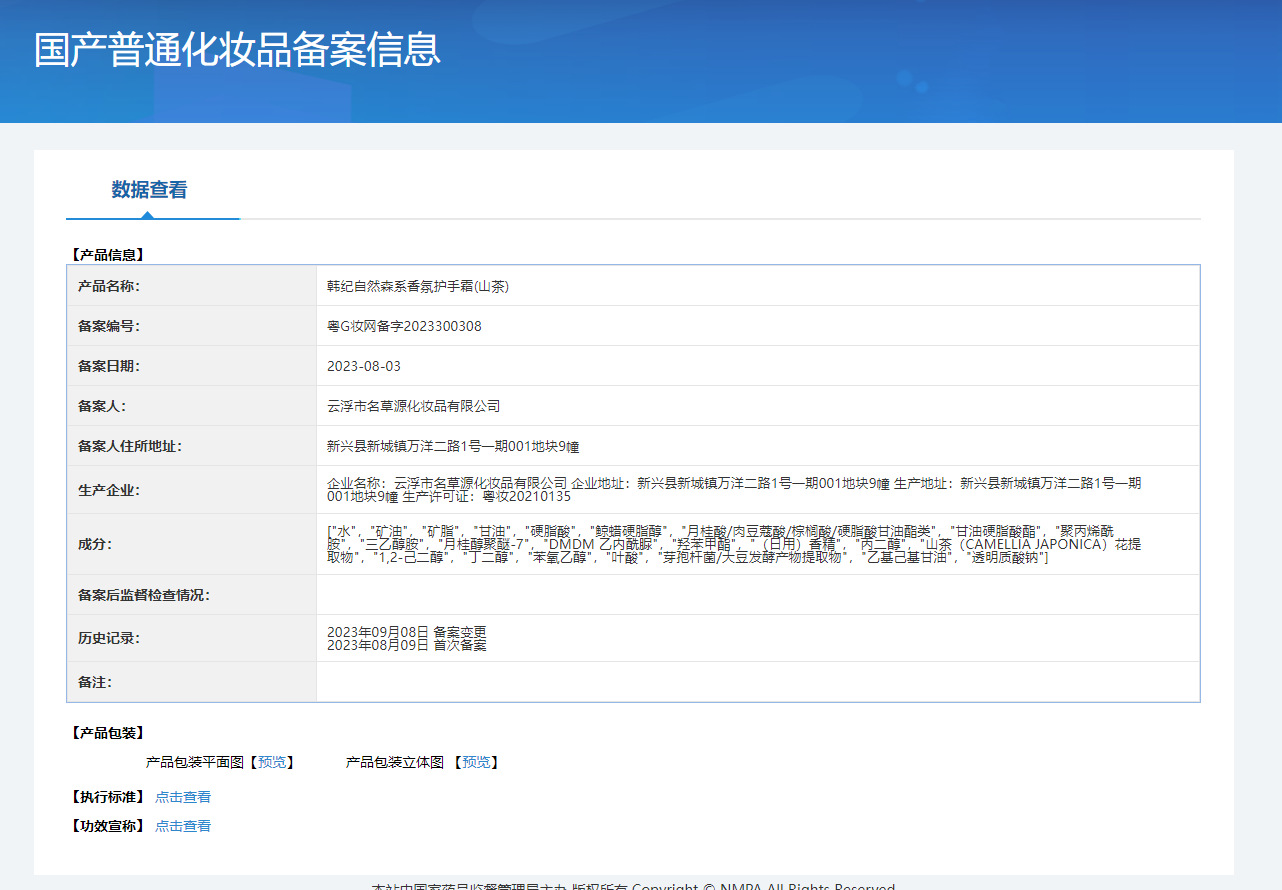Select the filer 云浮市名草源化妆品有限公司 in 备案人 row

(413, 406)
